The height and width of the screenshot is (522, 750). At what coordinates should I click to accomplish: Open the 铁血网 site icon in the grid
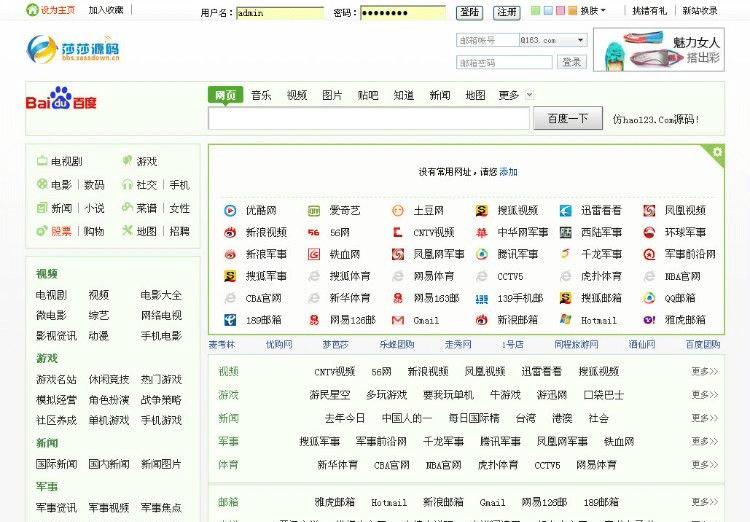[314, 255]
